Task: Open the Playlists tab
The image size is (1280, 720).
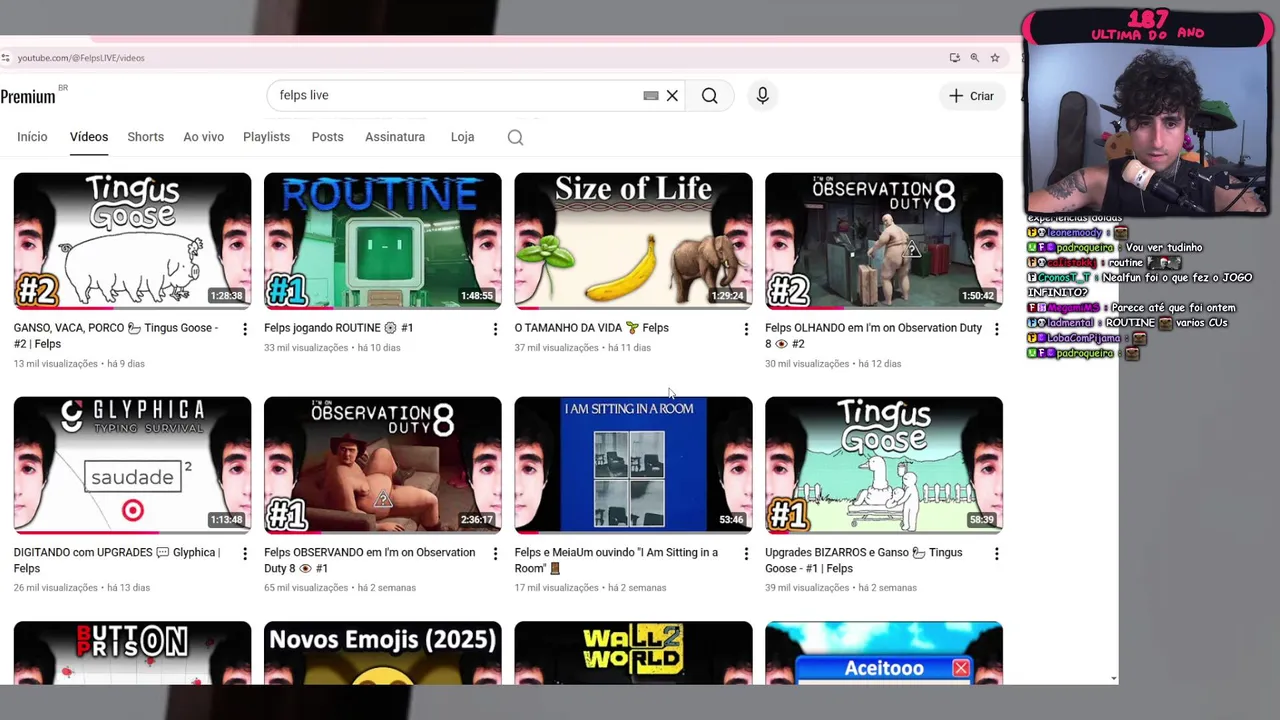Action: [266, 137]
